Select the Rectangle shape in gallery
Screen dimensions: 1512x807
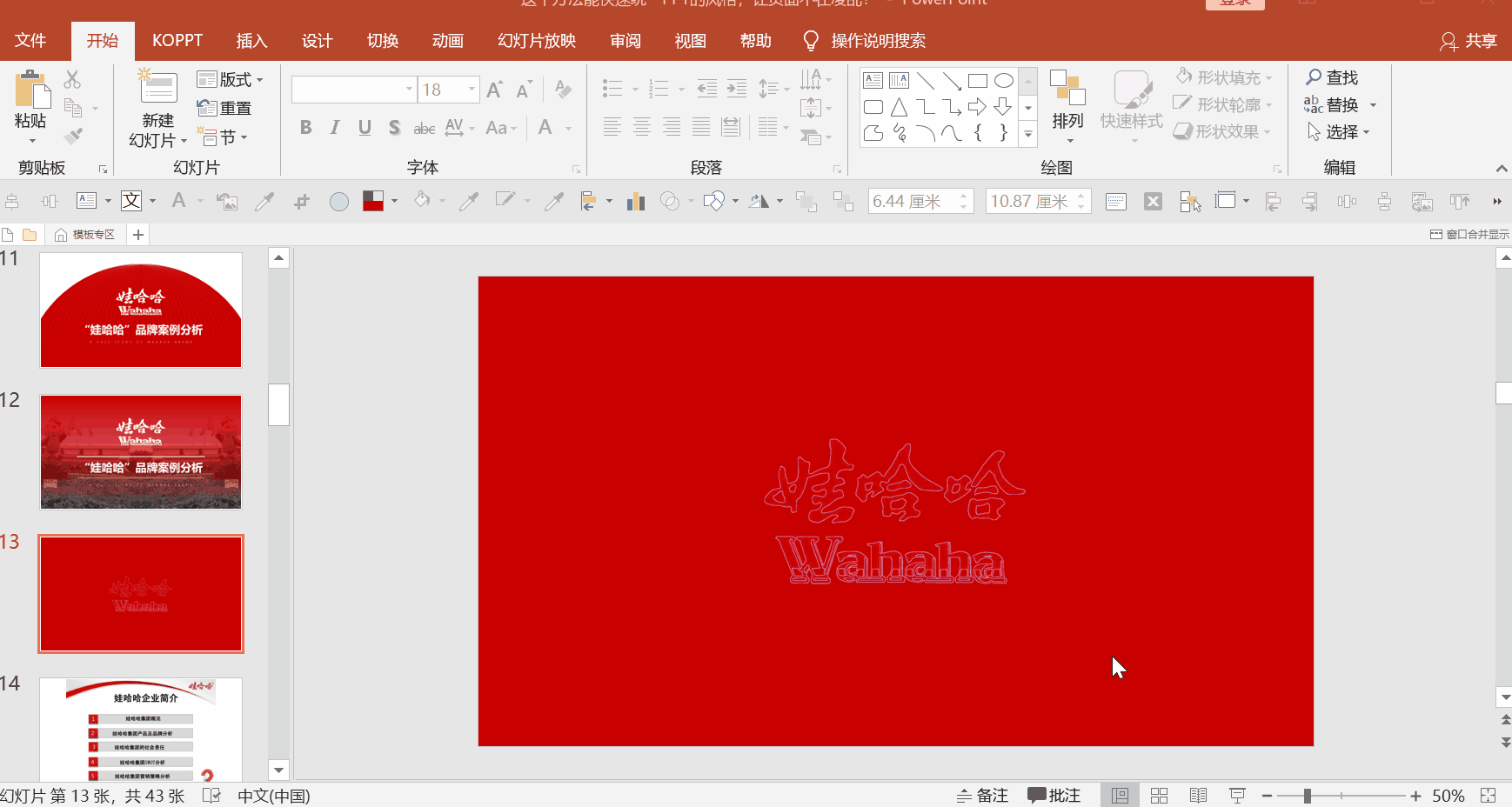click(x=978, y=81)
